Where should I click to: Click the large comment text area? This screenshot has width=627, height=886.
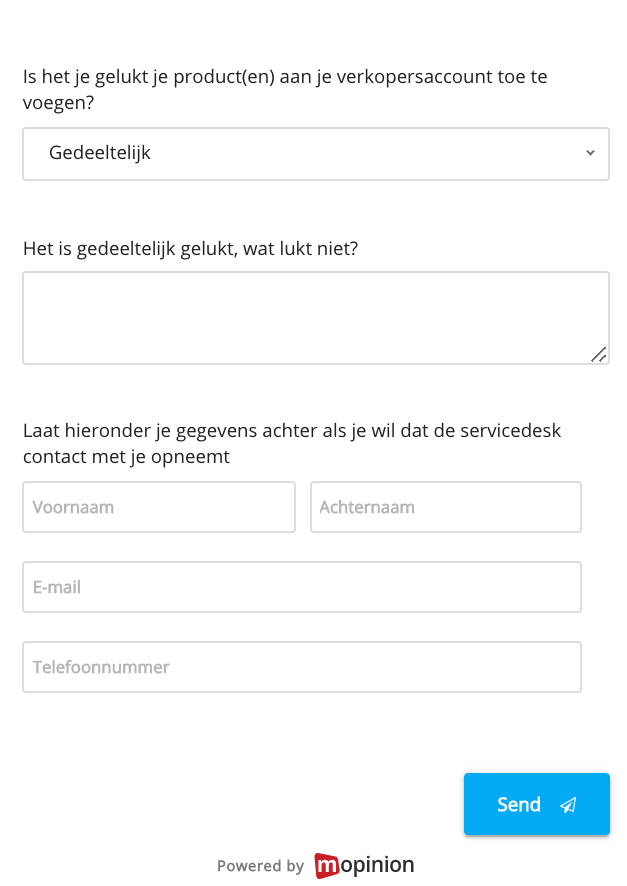316,315
